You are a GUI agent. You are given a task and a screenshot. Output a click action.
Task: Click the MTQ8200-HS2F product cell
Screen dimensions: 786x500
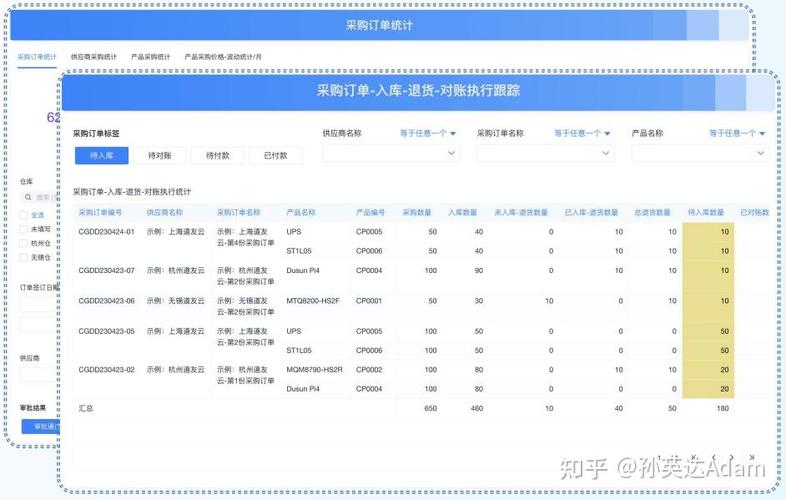(313, 301)
